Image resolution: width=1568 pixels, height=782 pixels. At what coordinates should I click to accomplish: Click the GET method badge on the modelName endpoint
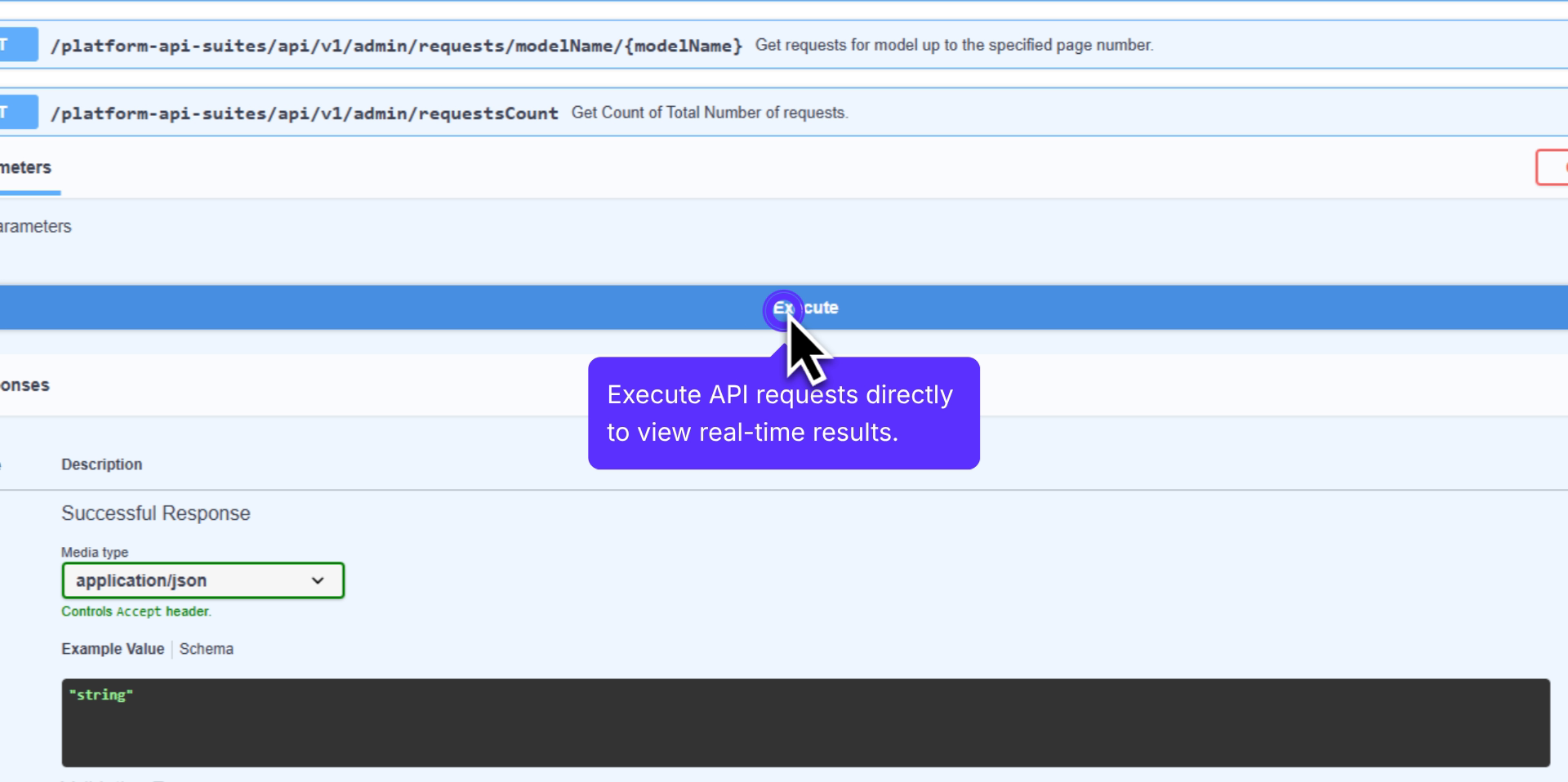[x=16, y=45]
